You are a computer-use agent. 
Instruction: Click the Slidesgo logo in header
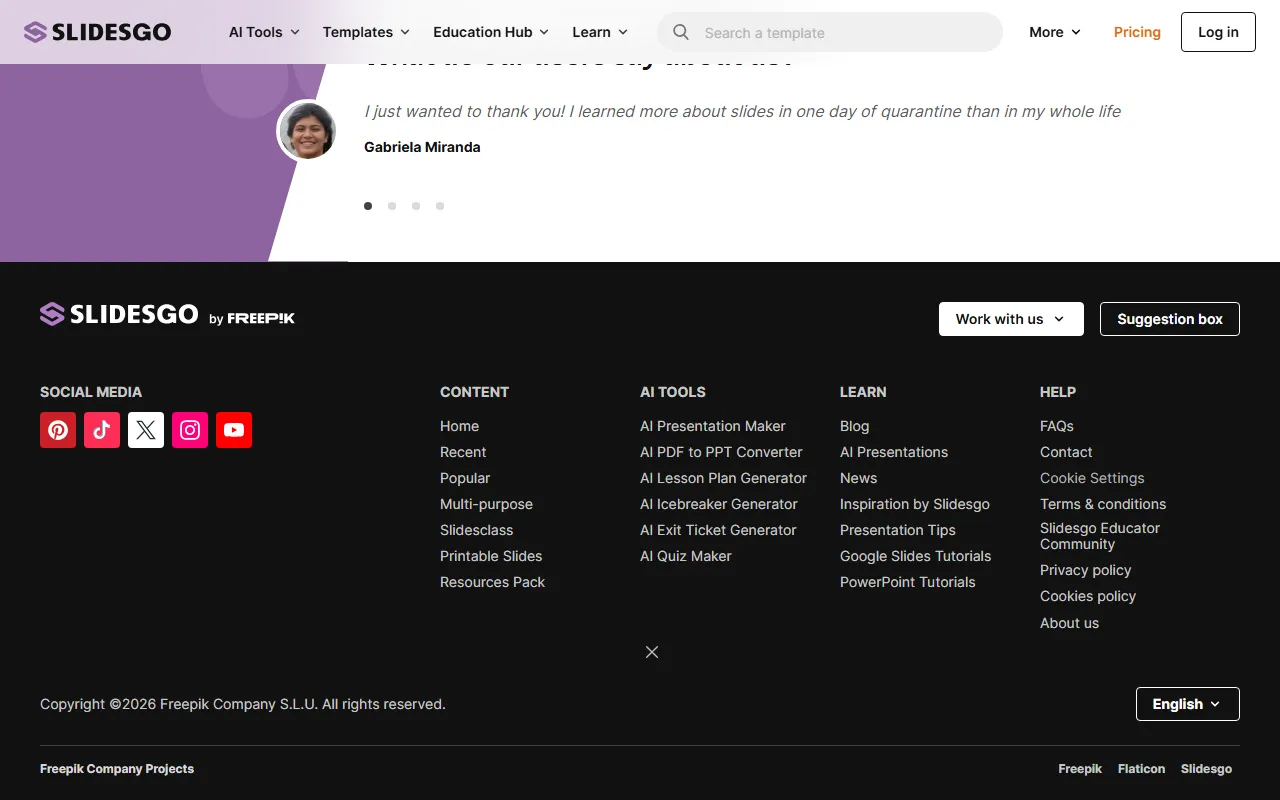tap(98, 32)
